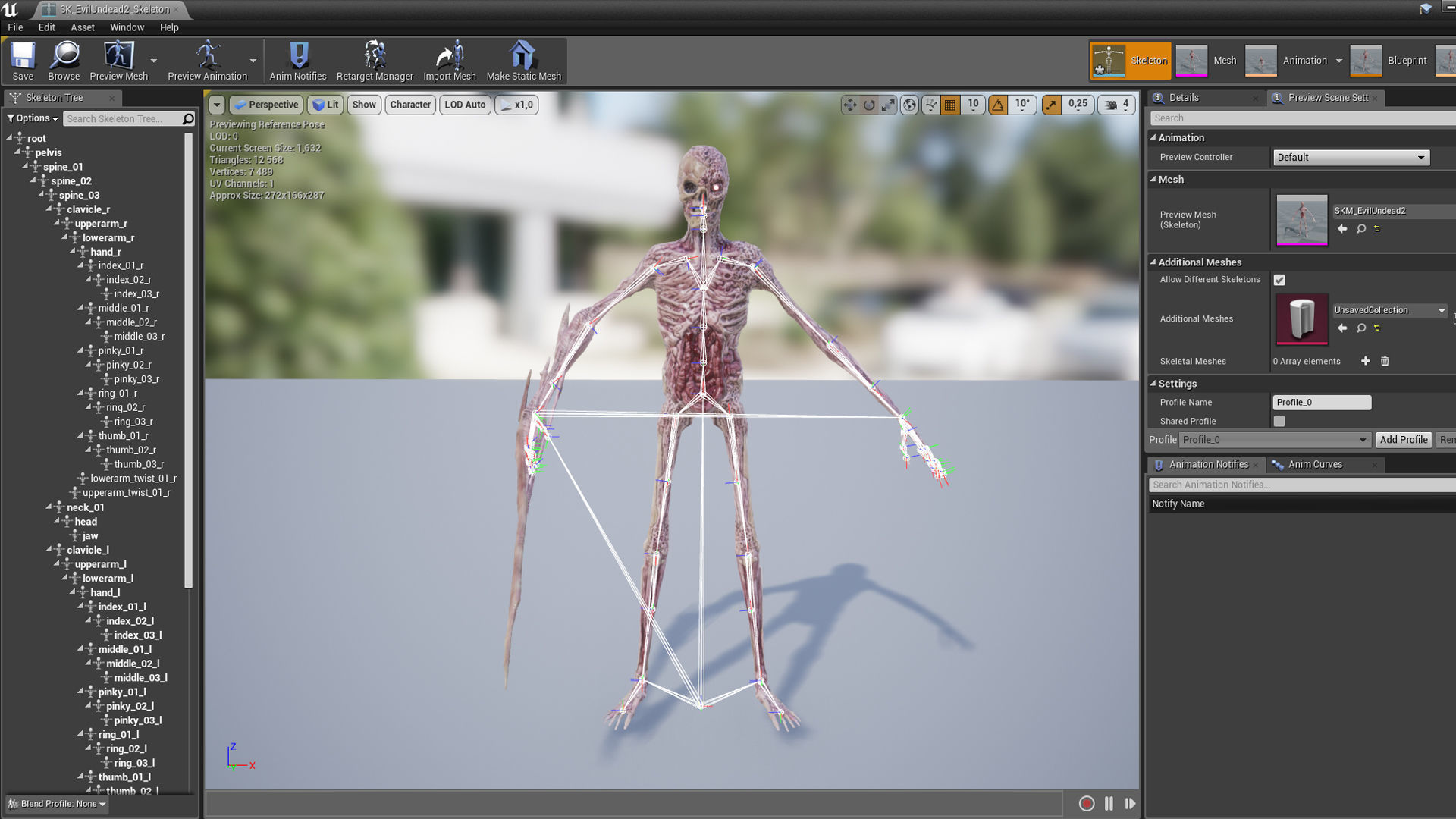
Task: Open the Asset menu
Action: [x=82, y=27]
